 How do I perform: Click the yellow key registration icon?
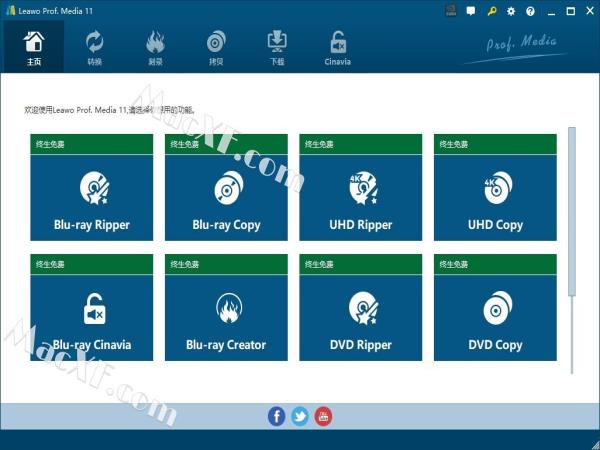[x=491, y=11]
